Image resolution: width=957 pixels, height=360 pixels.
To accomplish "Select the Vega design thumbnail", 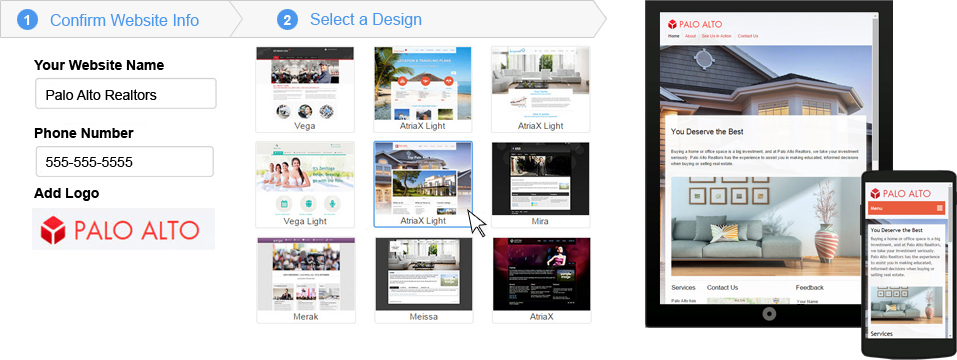I will tap(305, 89).
